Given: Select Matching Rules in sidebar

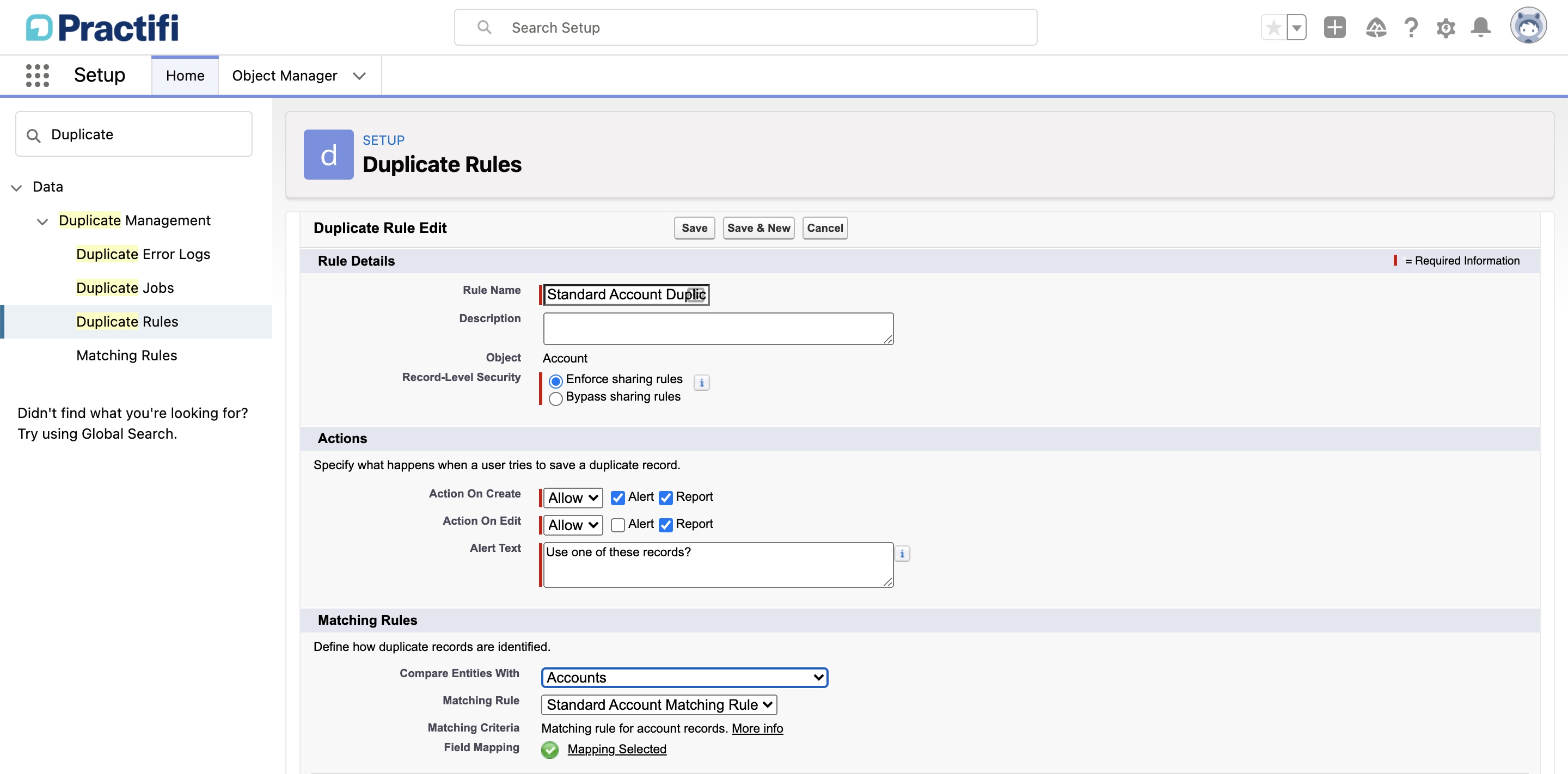Looking at the screenshot, I should coord(127,355).
